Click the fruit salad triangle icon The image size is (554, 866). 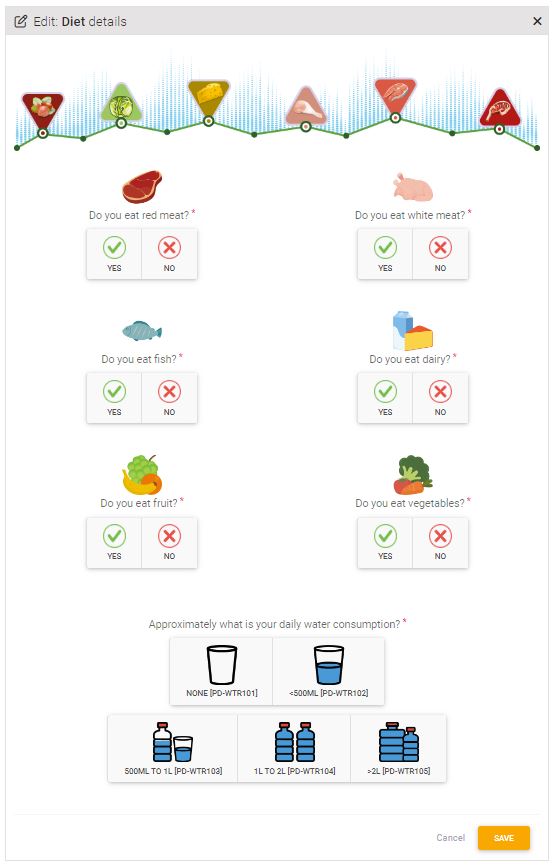[43, 108]
